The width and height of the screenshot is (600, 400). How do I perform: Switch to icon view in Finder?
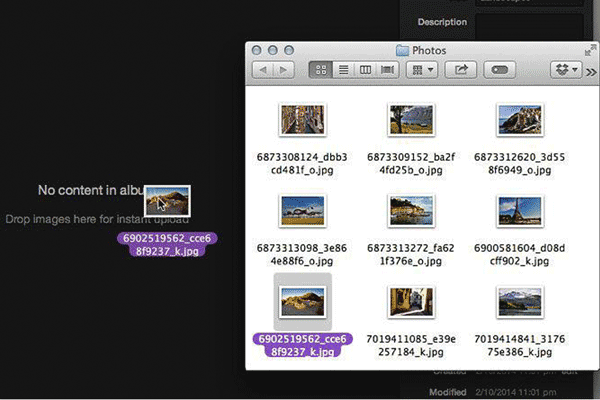point(322,70)
